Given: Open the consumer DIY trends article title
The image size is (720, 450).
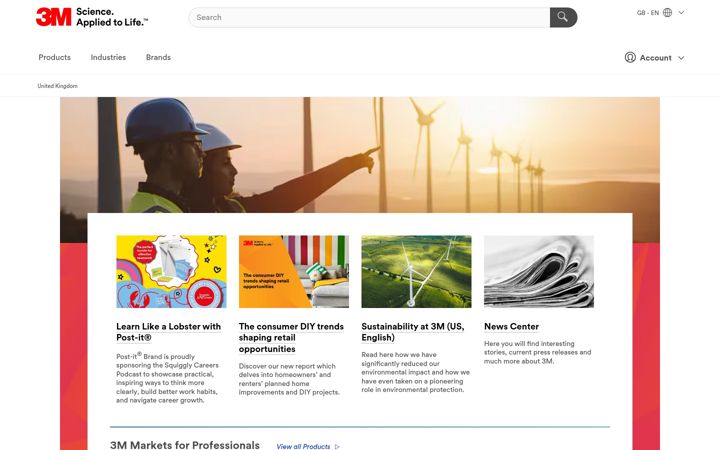Looking at the screenshot, I should coord(291,338).
